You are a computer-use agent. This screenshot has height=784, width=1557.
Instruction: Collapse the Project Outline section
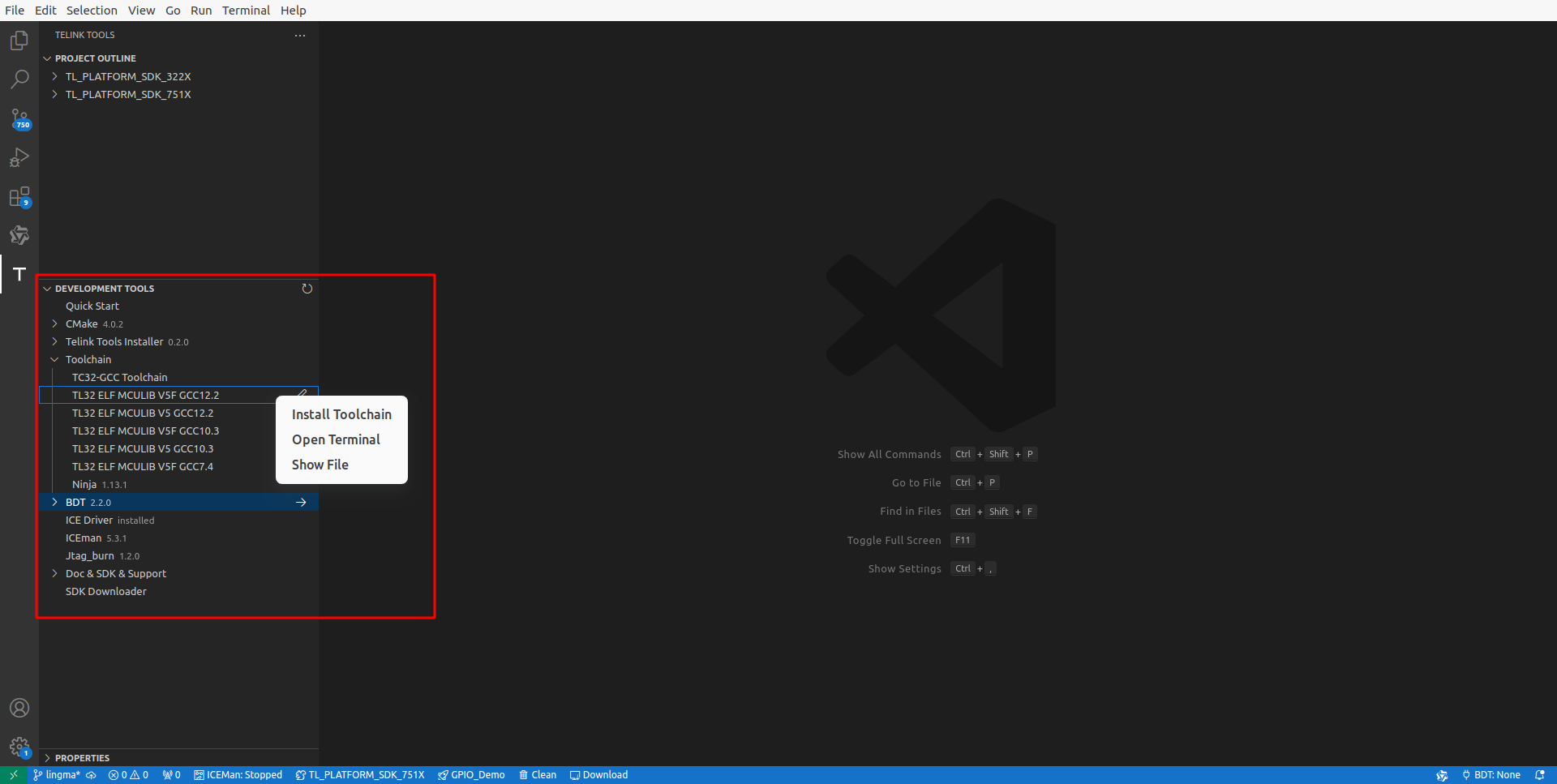click(47, 58)
